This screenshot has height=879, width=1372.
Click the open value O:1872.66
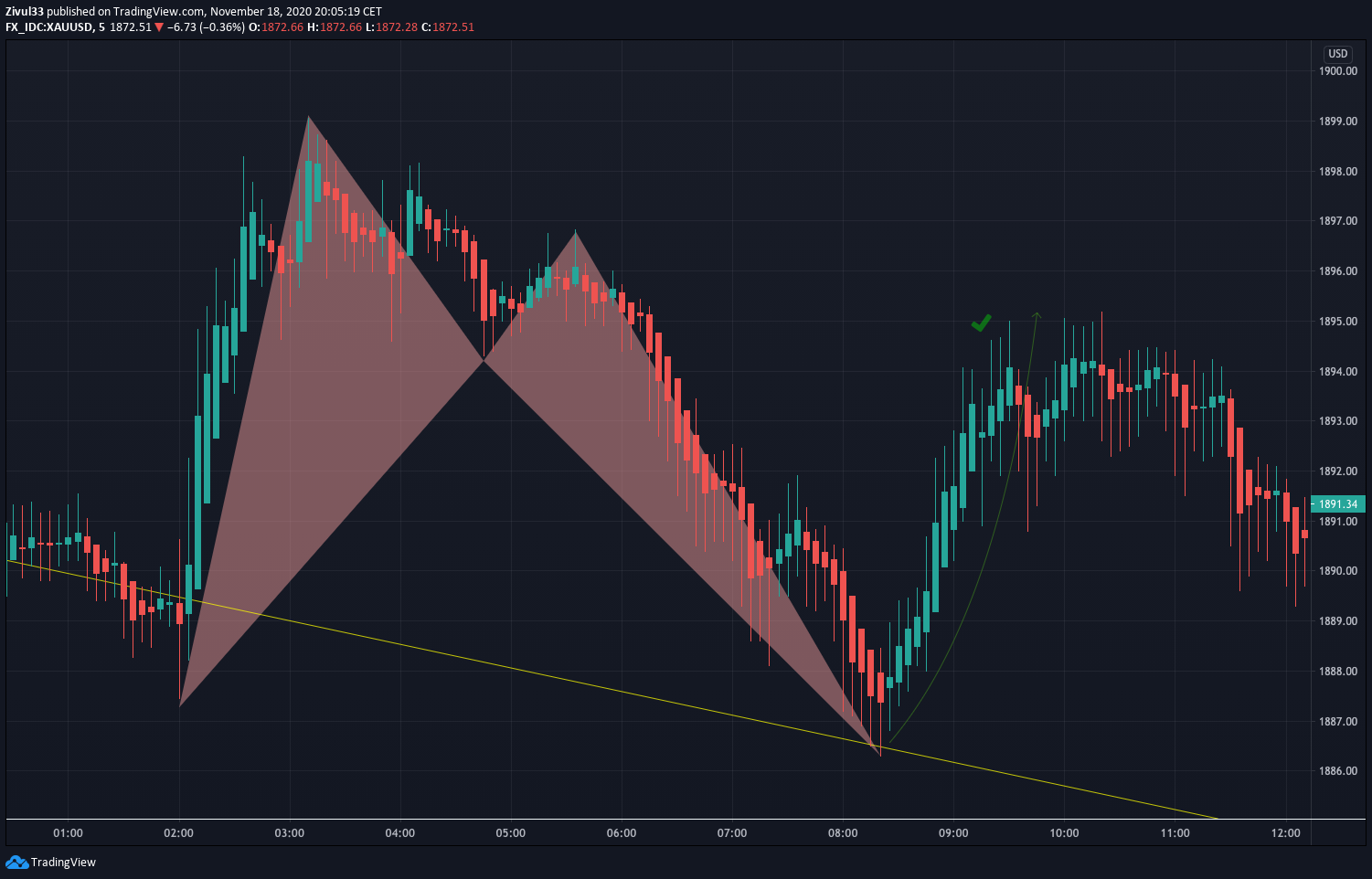click(276, 27)
